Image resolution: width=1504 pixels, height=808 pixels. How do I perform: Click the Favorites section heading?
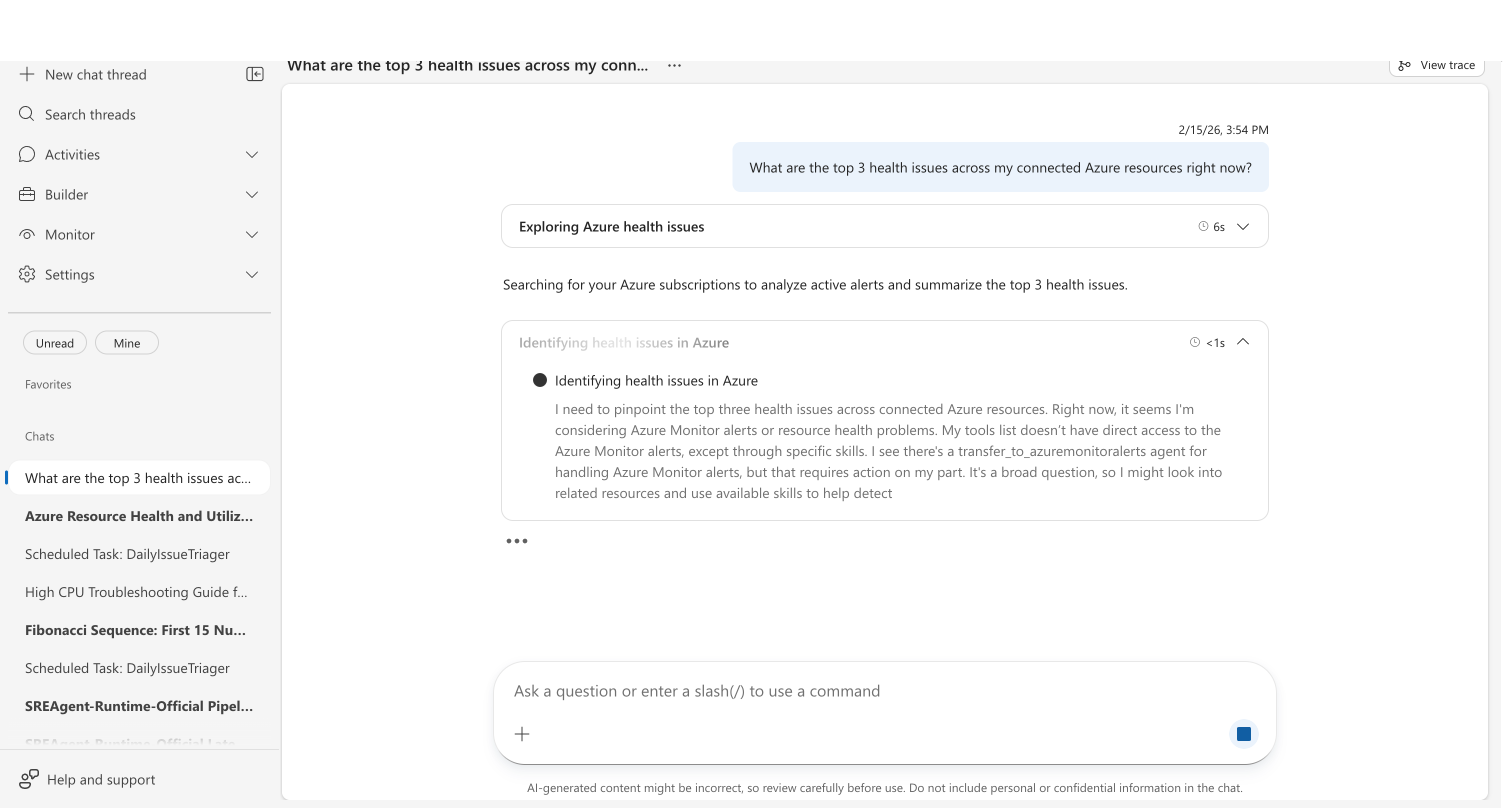pyautogui.click(x=48, y=384)
